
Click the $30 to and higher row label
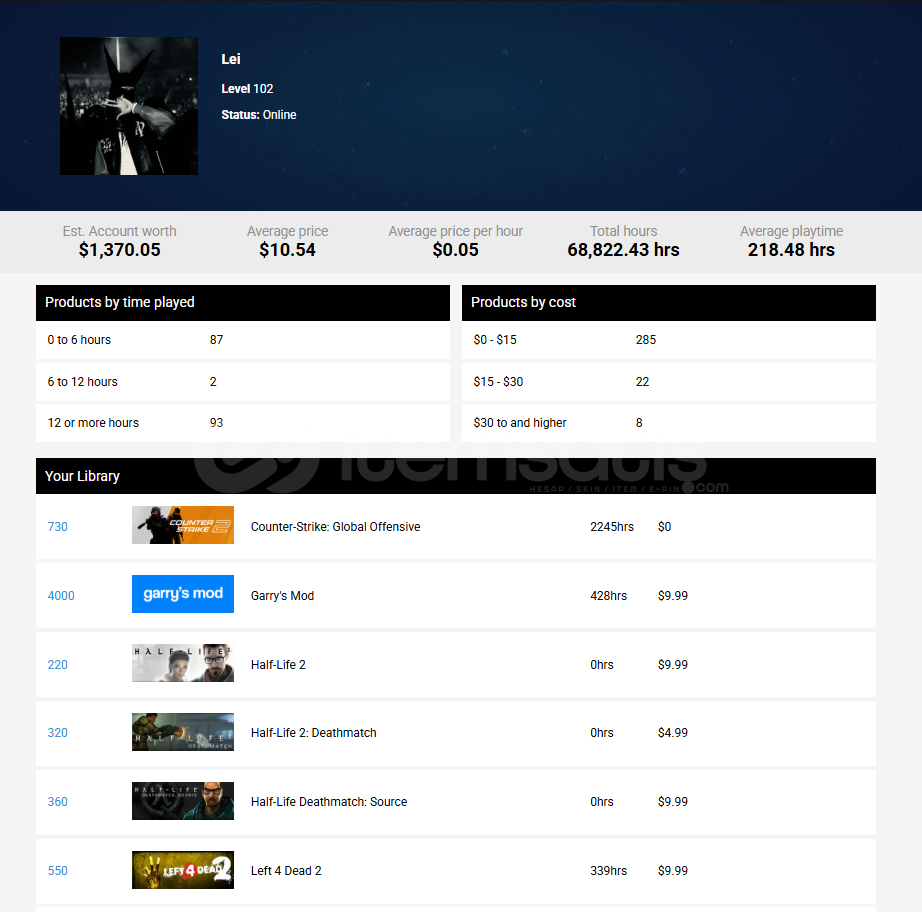coord(520,423)
